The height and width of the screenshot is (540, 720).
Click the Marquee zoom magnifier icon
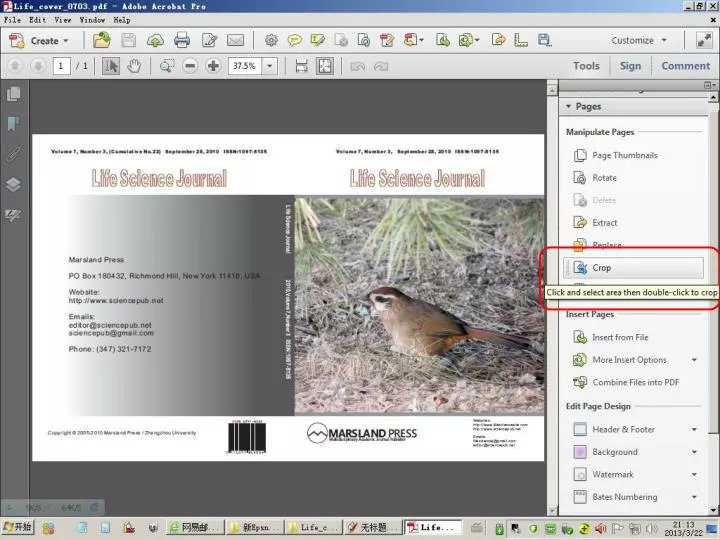167,66
